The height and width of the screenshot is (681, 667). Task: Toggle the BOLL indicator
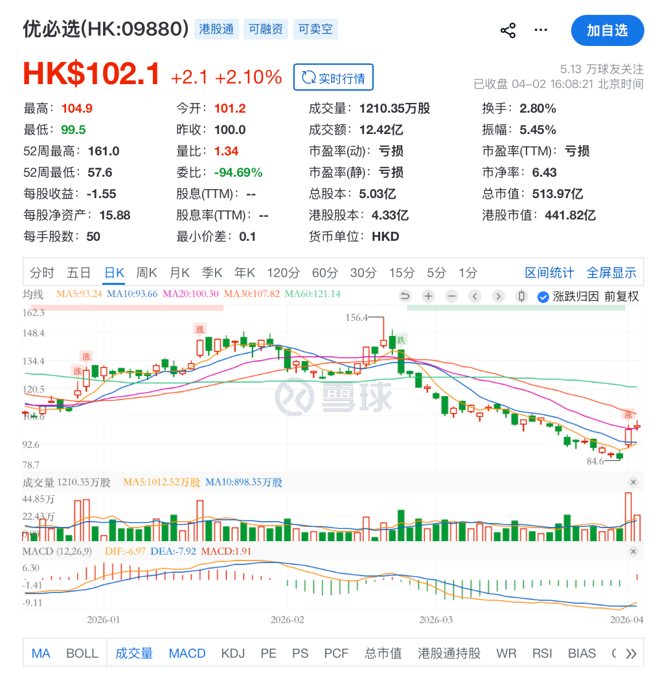click(82, 653)
